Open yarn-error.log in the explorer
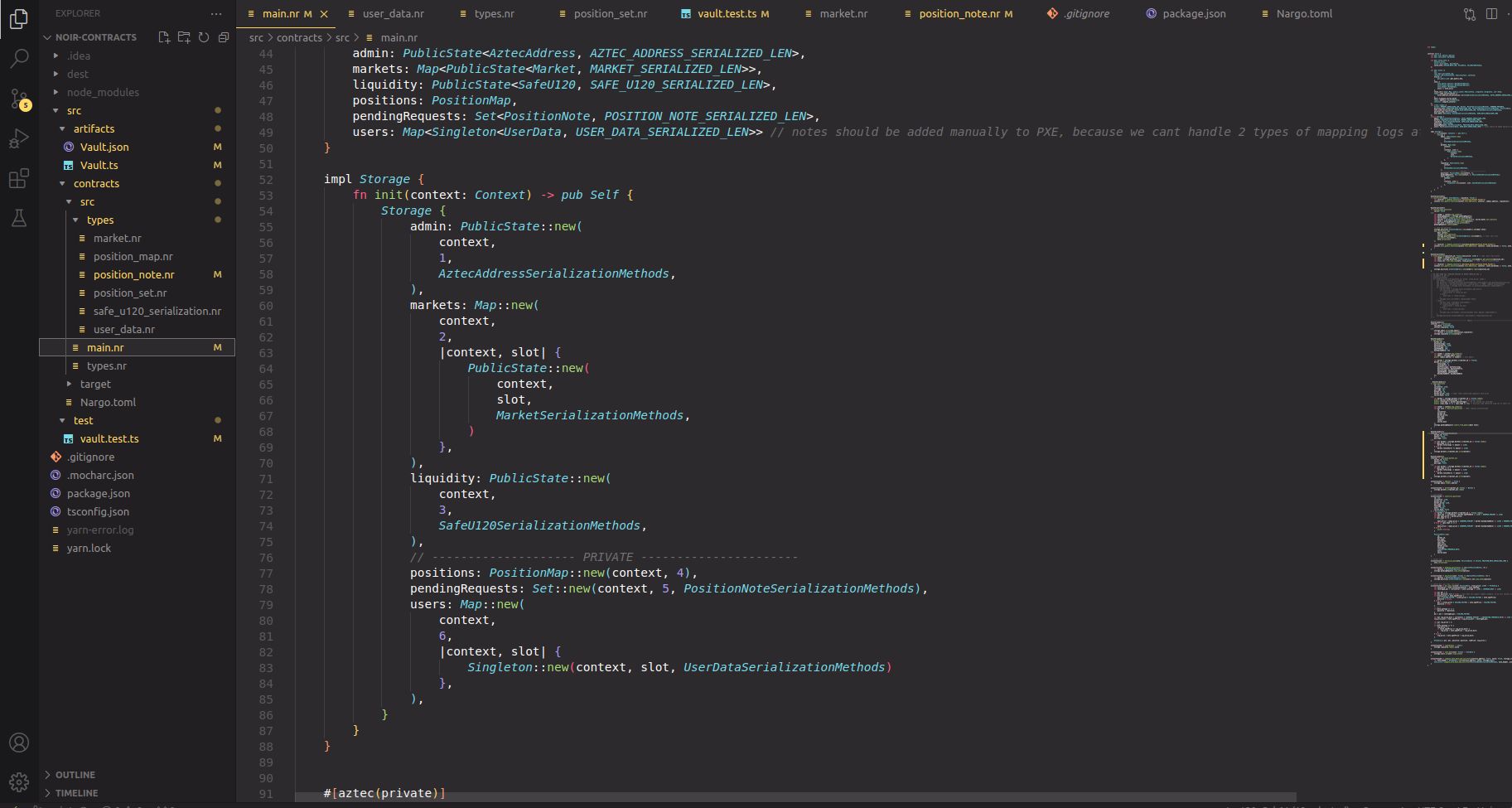The width and height of the screenshot is (1512, 808). [99, 530]
